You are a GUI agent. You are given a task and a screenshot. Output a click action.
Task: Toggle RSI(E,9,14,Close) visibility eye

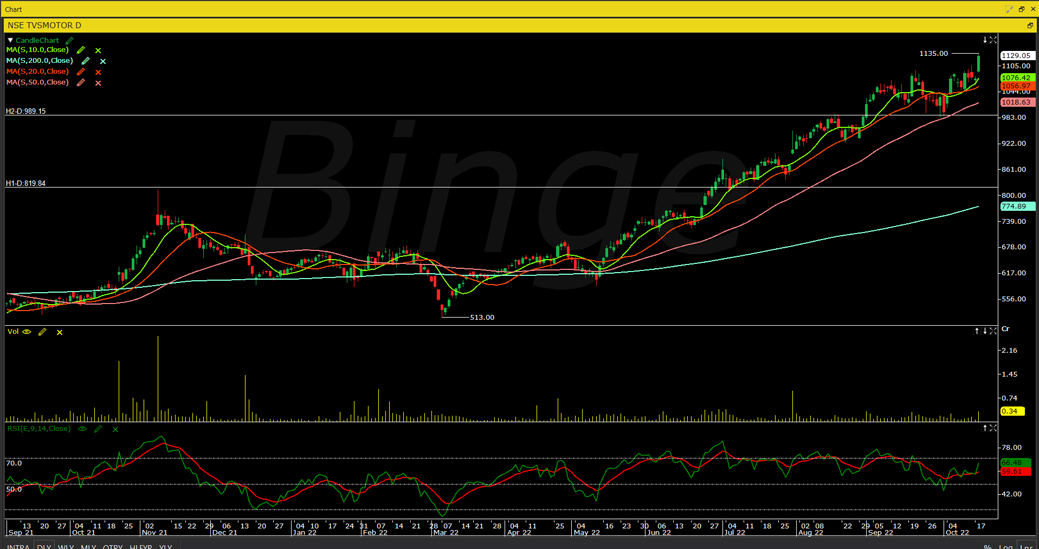(x=82, y=429)
